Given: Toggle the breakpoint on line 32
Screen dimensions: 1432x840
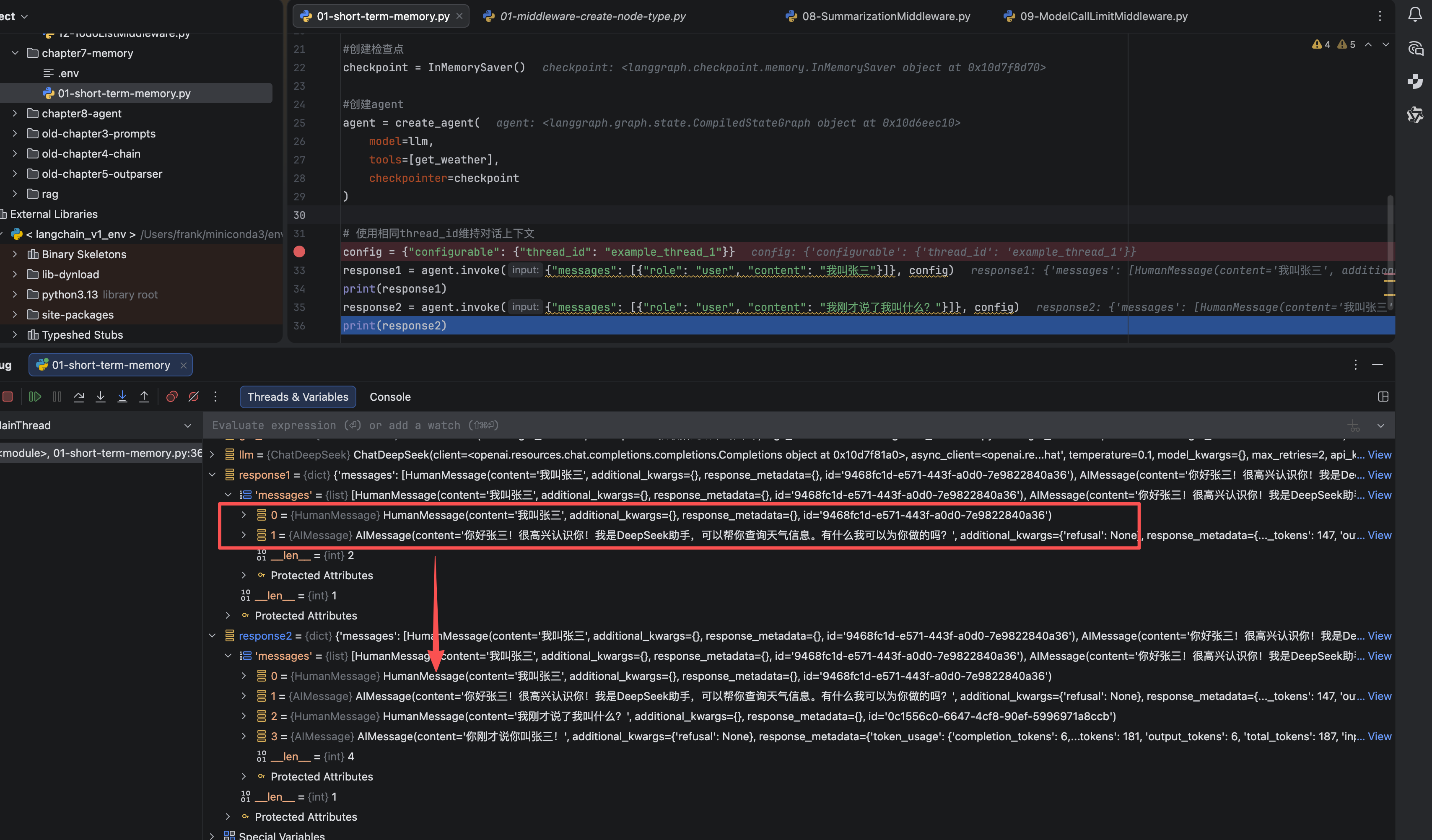Looking at the screenshot, I should click(300, 252).
